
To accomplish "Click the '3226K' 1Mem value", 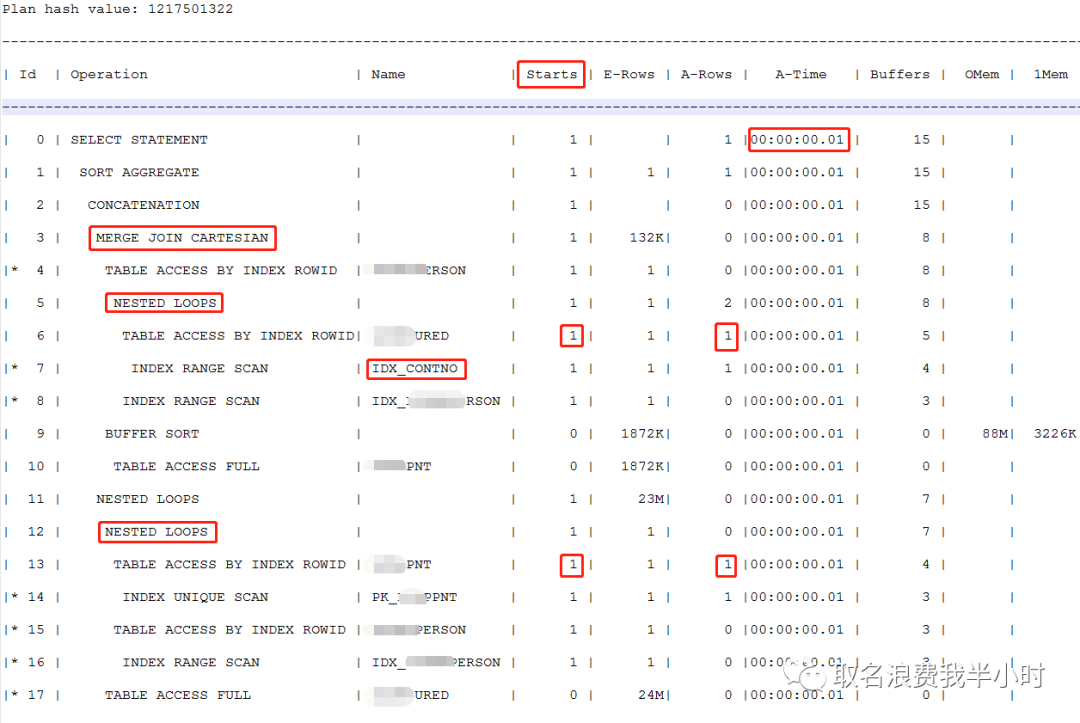I will (1055, 434).
